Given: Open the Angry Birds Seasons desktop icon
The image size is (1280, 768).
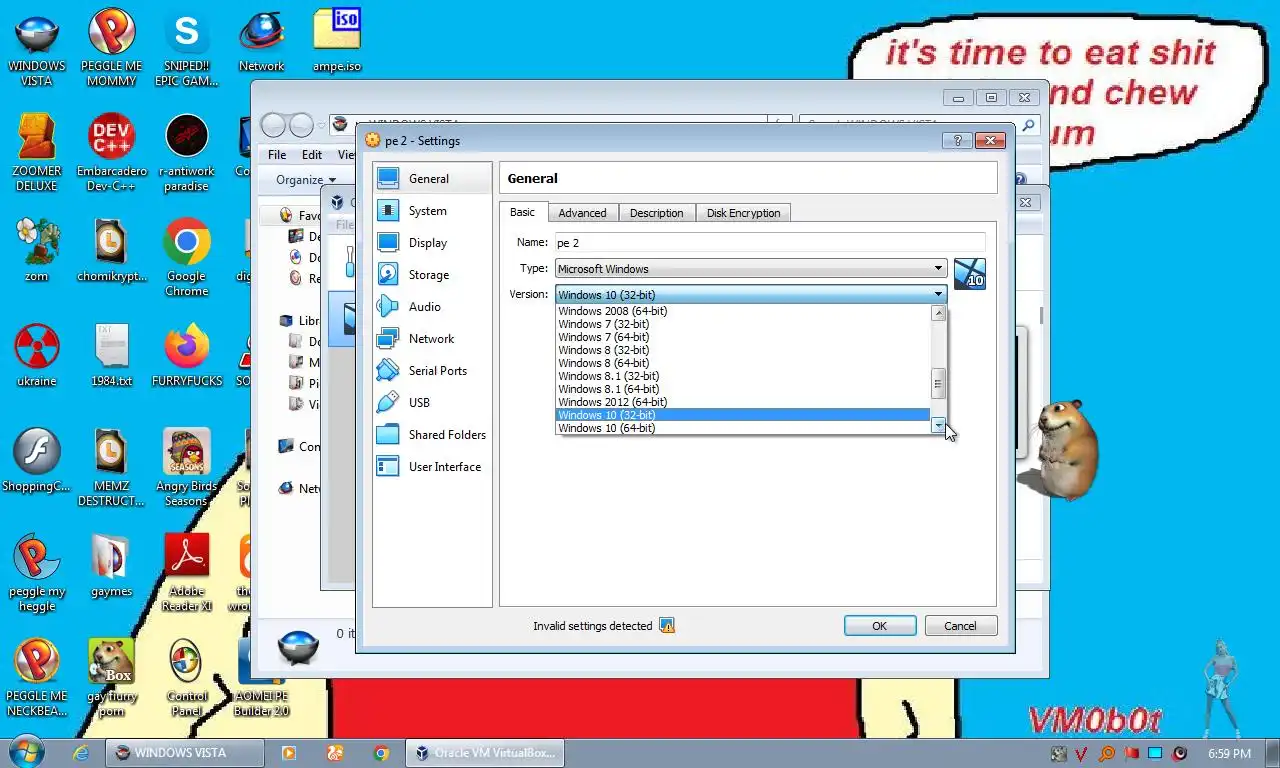Looking at the screenshot, I should click(x=187, y=467).
